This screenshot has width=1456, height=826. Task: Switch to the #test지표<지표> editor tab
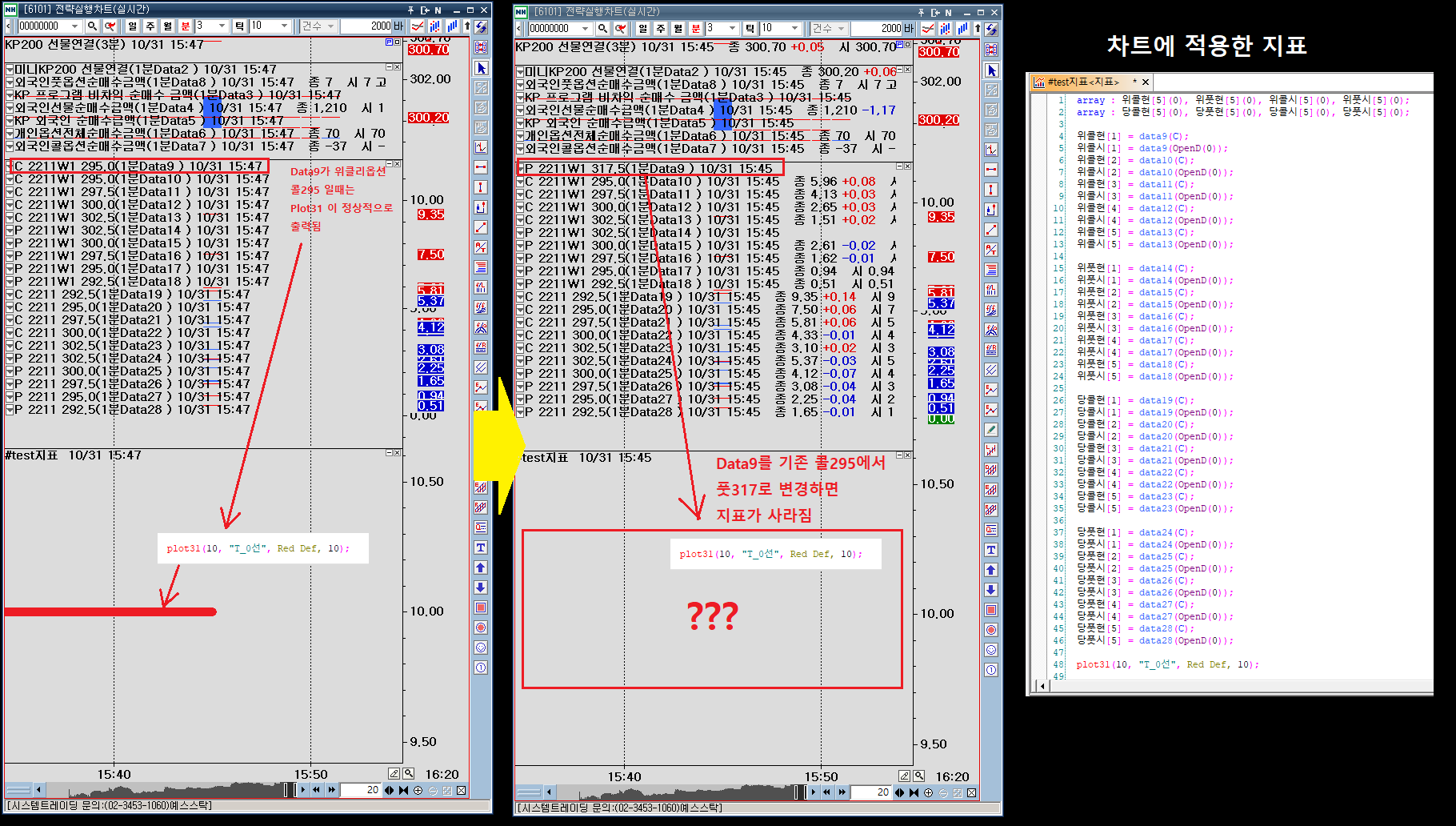1082,82
